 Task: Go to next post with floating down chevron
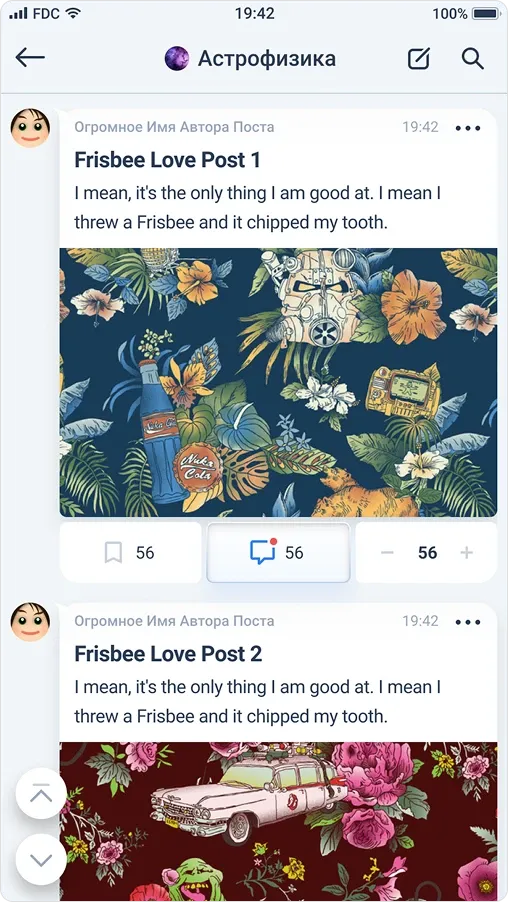41,859
